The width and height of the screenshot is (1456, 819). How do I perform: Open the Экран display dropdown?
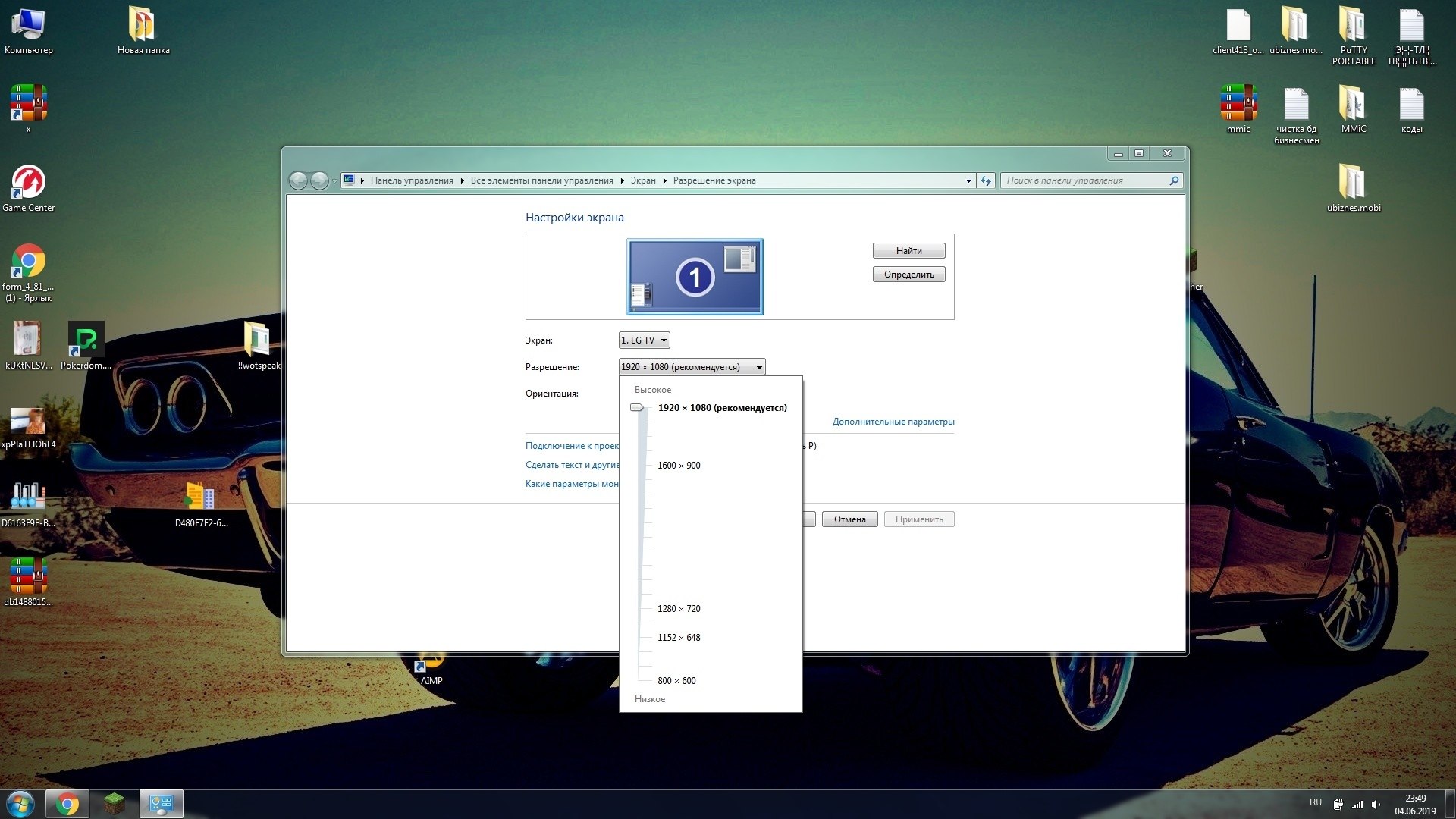645,340
